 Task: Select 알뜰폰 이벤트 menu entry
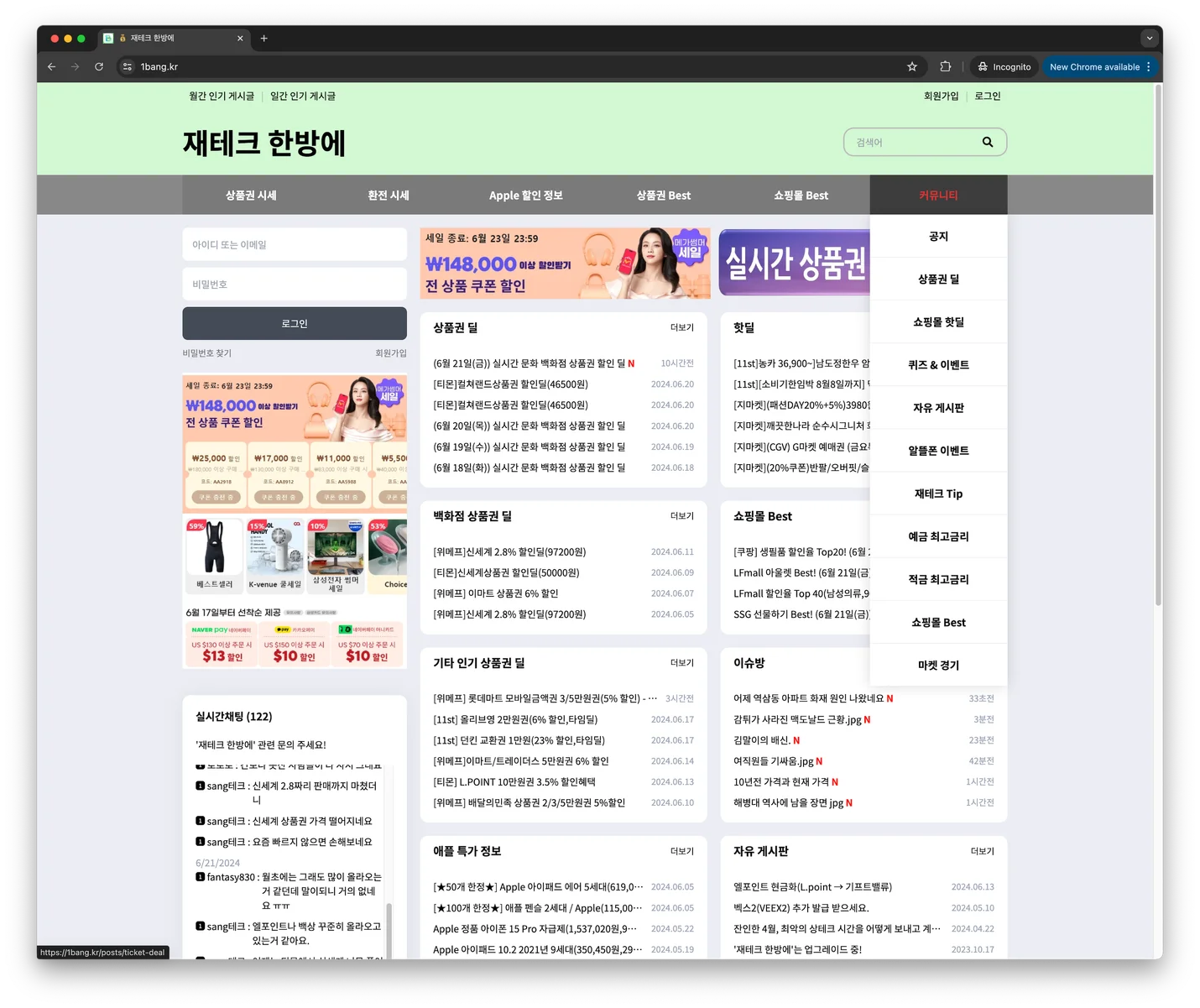(x=938, y=450)
